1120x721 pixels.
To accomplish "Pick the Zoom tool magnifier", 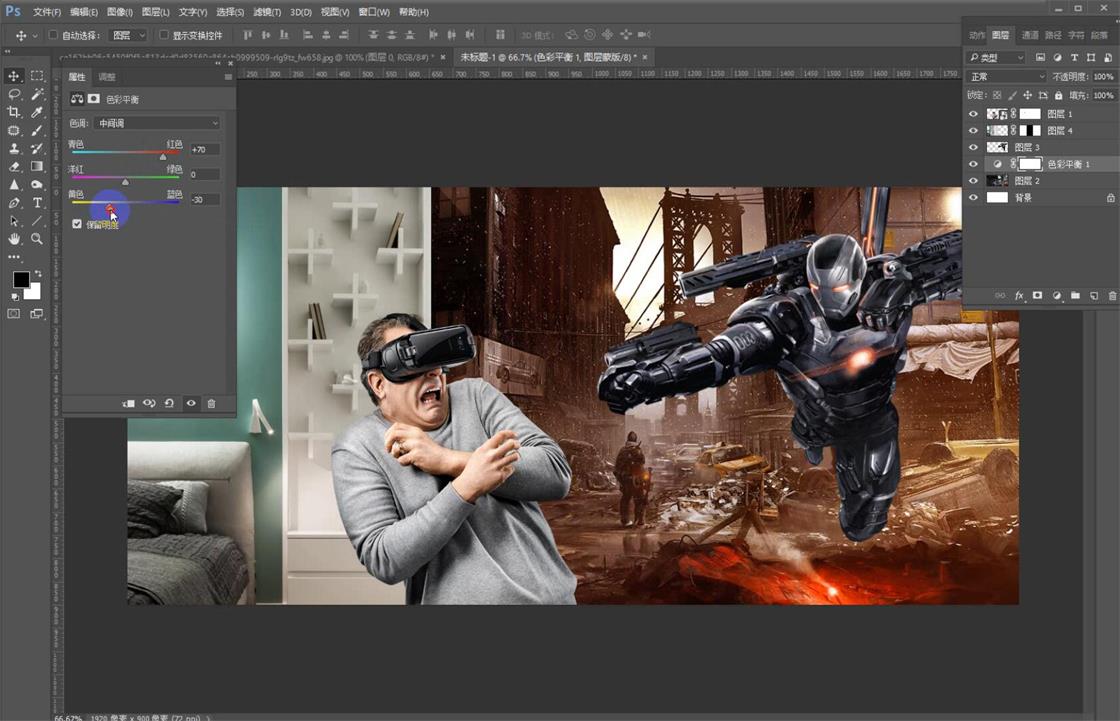I will point(37,239).
